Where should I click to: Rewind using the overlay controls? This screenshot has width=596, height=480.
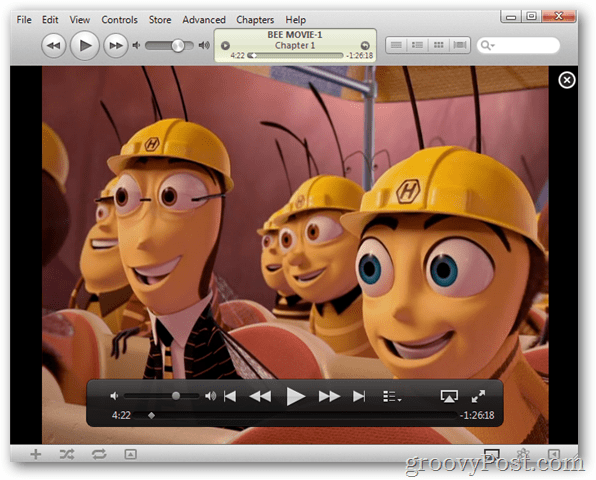click(x=260, y=396)
